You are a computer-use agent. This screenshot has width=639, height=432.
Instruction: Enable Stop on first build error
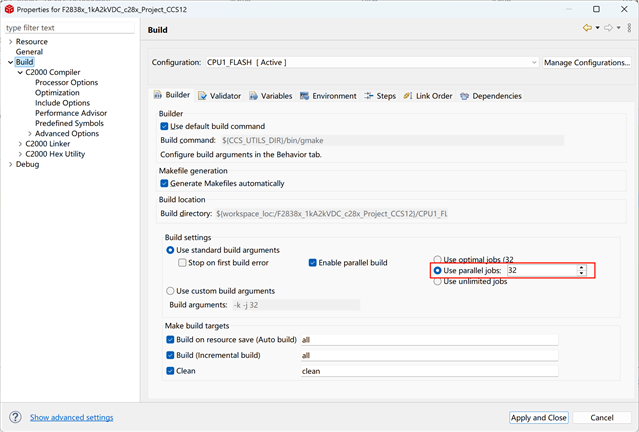[182, 263]
